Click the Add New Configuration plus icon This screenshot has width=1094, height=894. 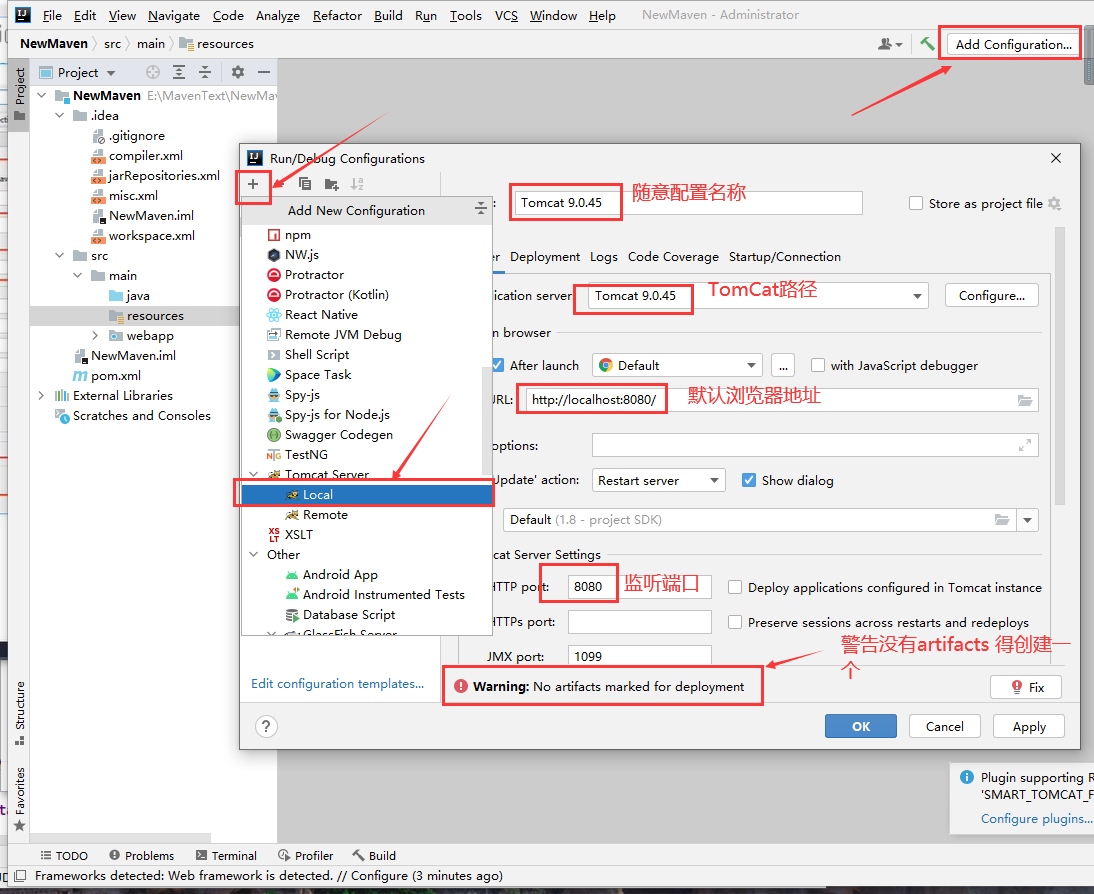pyautogui.click(x=253, y=184)
